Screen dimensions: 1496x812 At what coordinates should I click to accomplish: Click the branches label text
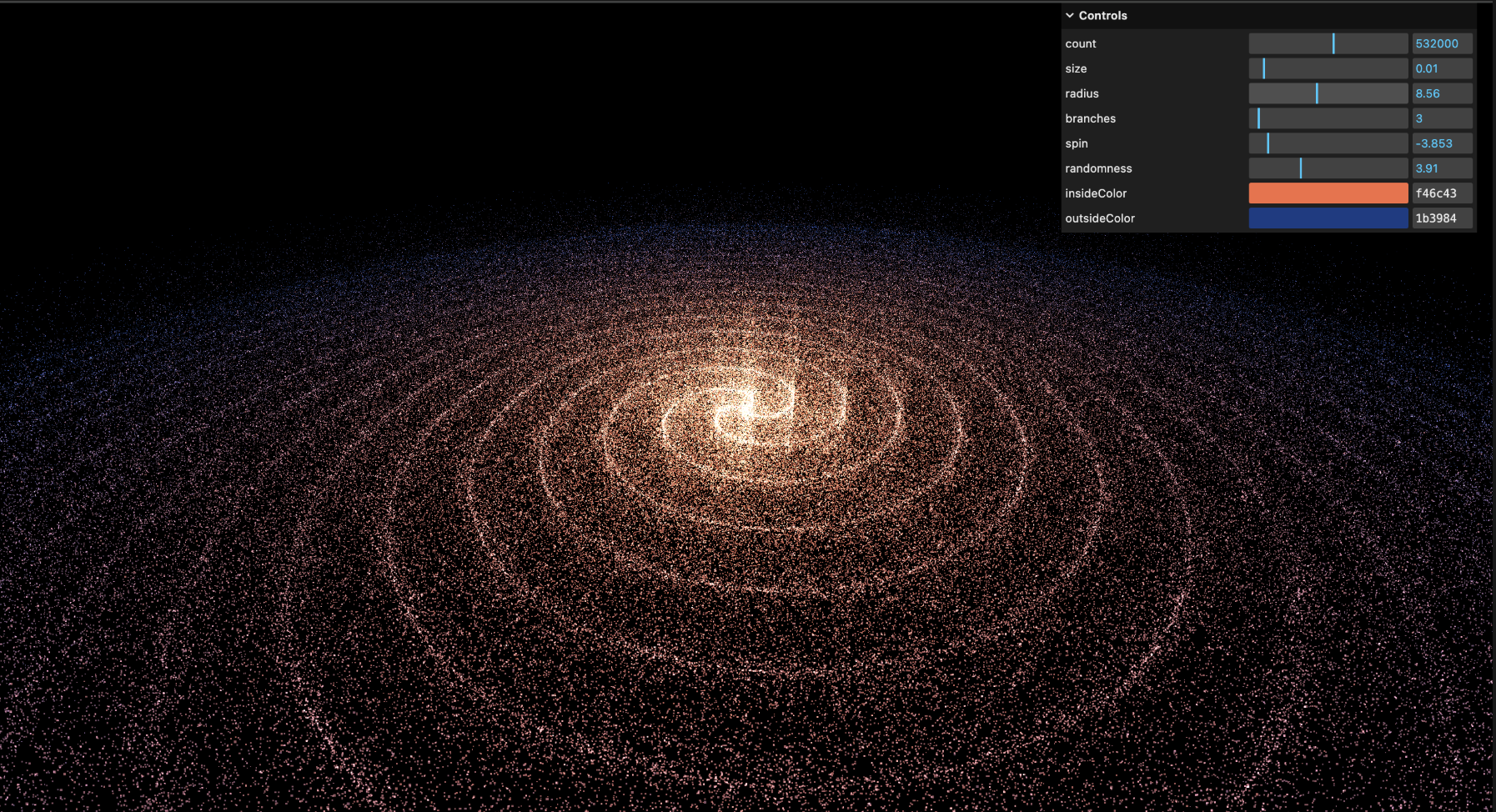(x=1090, y=118)
